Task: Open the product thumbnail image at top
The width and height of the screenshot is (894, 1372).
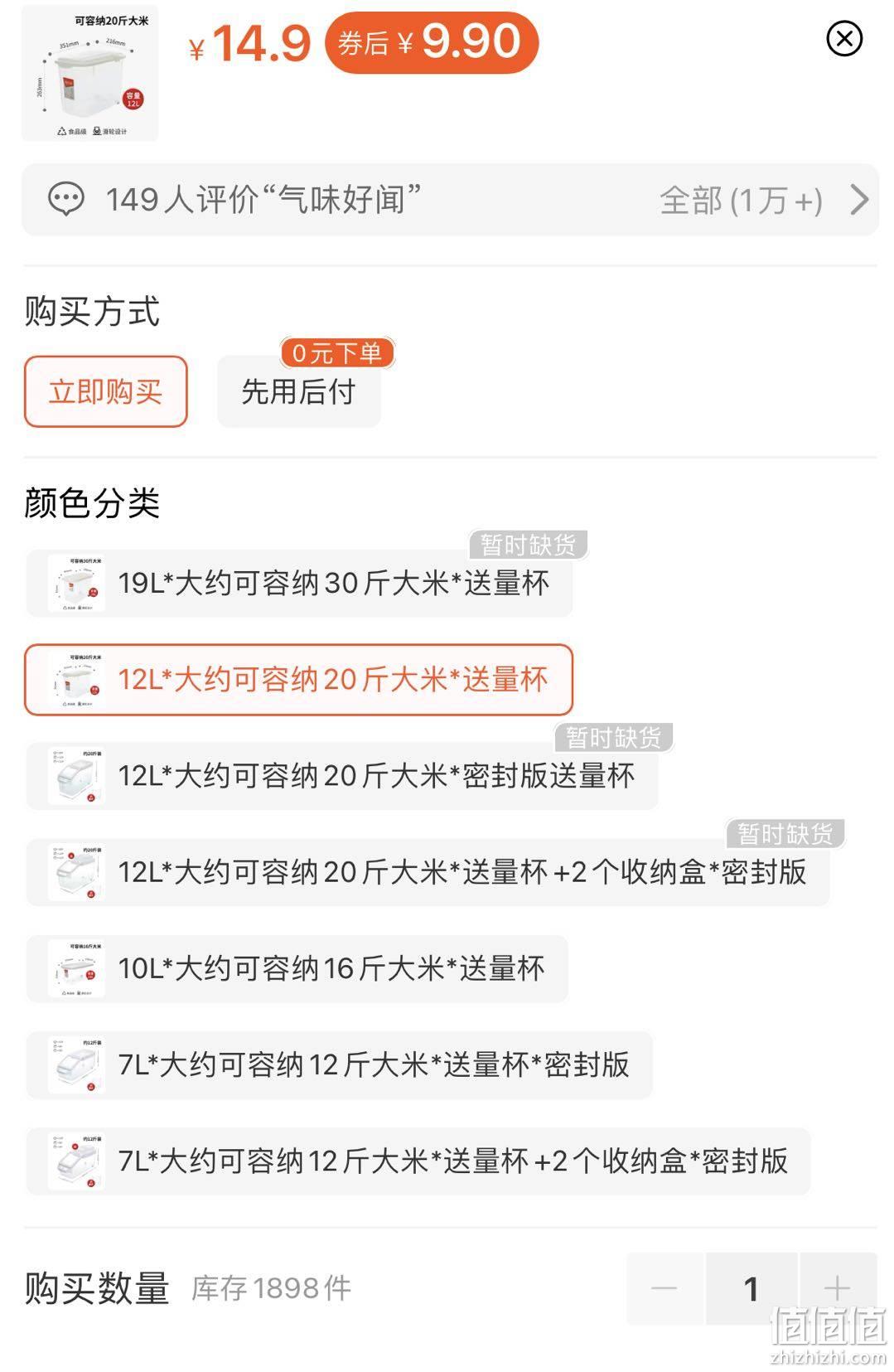Action: point(89,73)
